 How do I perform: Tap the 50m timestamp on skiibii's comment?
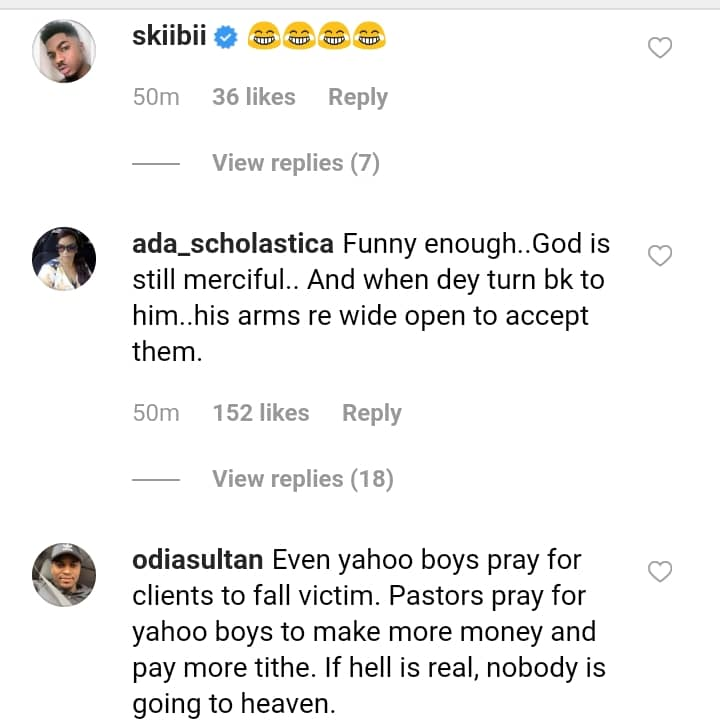(x=156, y=97)
